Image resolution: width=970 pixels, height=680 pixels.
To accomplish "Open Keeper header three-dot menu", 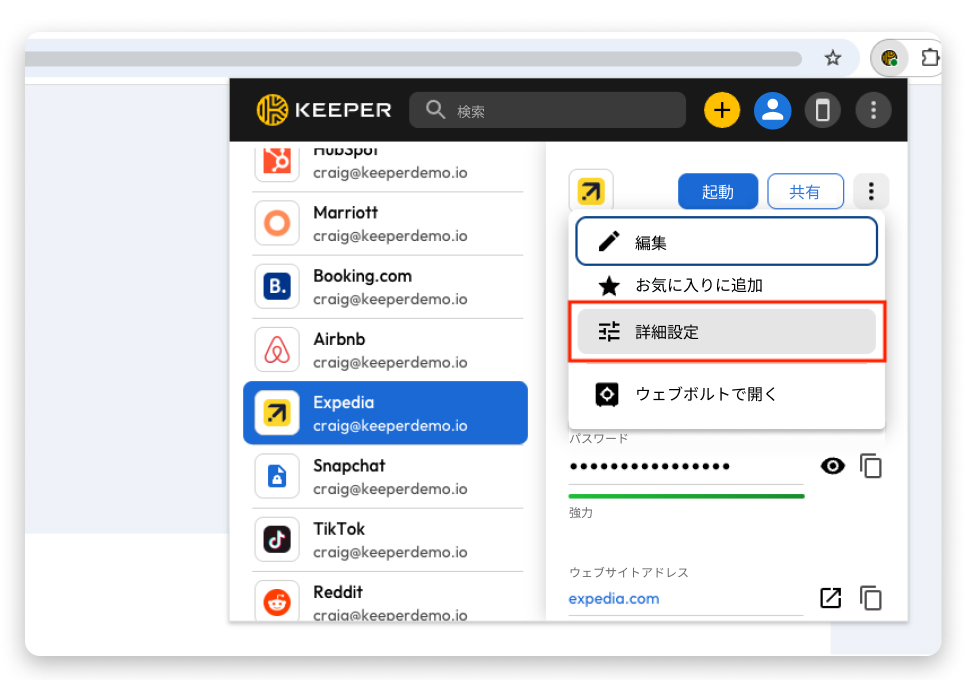I will point(873,110).
